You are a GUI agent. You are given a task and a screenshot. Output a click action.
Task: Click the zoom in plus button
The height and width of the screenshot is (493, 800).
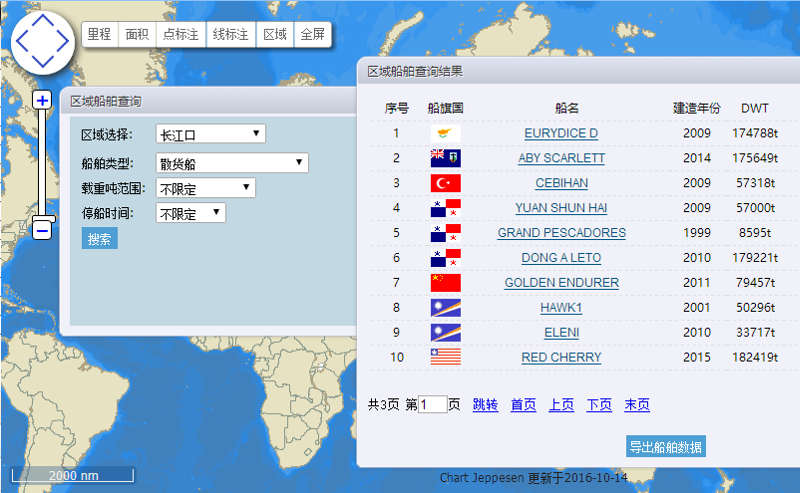pyautogui.click(x=42, y=100)
